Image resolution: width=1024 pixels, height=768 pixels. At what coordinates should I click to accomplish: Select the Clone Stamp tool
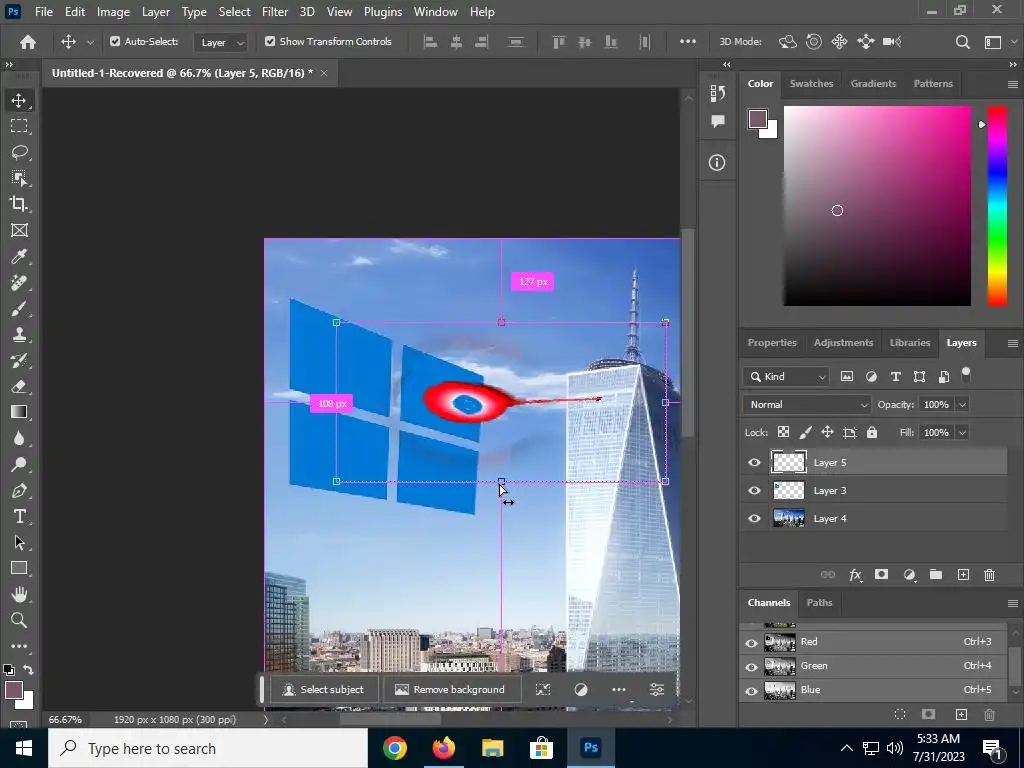coord(19,334)
